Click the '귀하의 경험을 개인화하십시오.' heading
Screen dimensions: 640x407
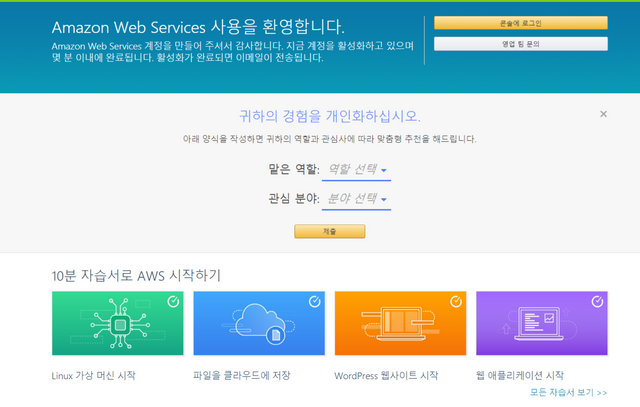tap(330, 116)
